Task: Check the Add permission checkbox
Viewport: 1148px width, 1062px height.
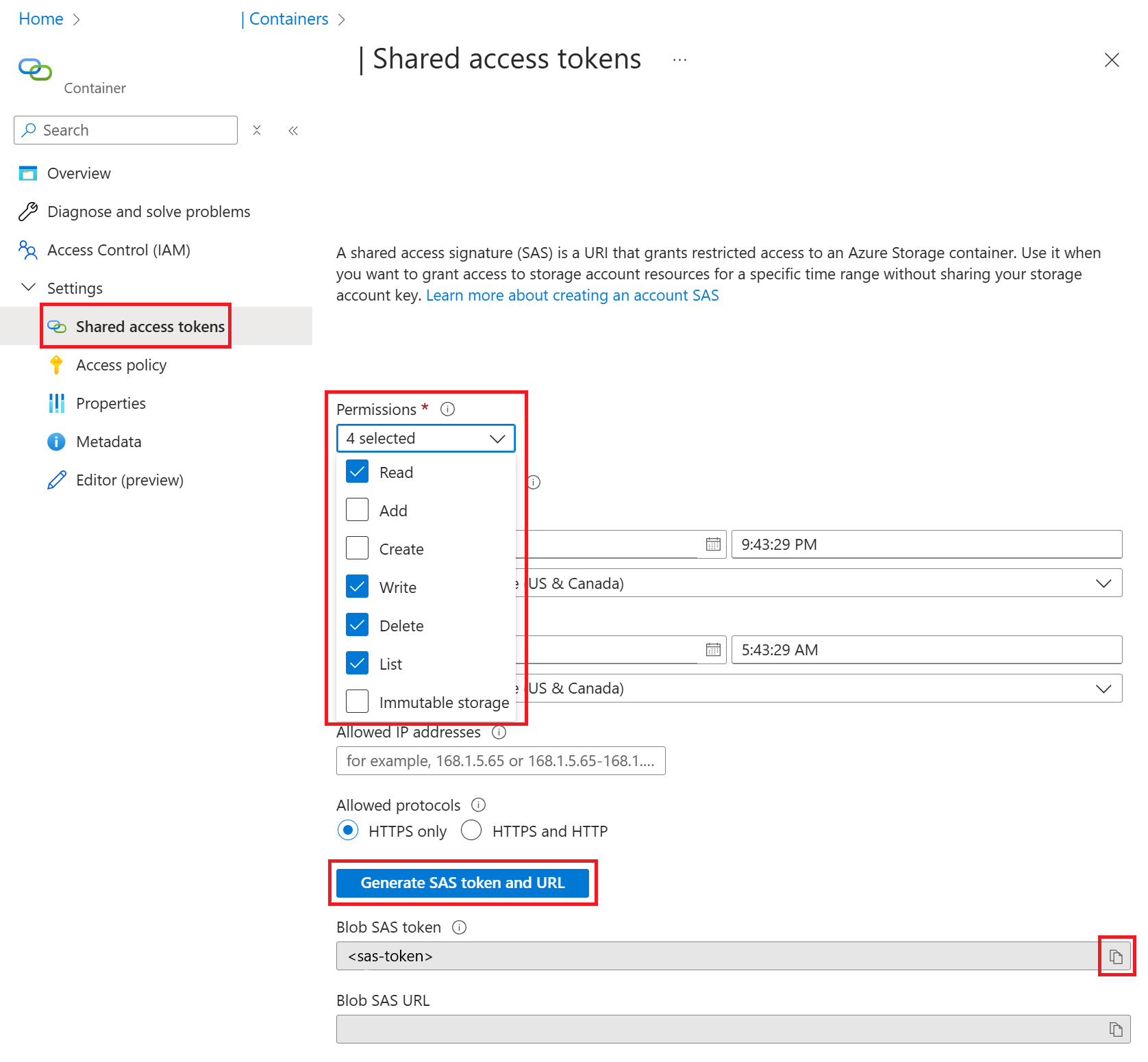Action: pyautogui.click(x=357, y=509)
